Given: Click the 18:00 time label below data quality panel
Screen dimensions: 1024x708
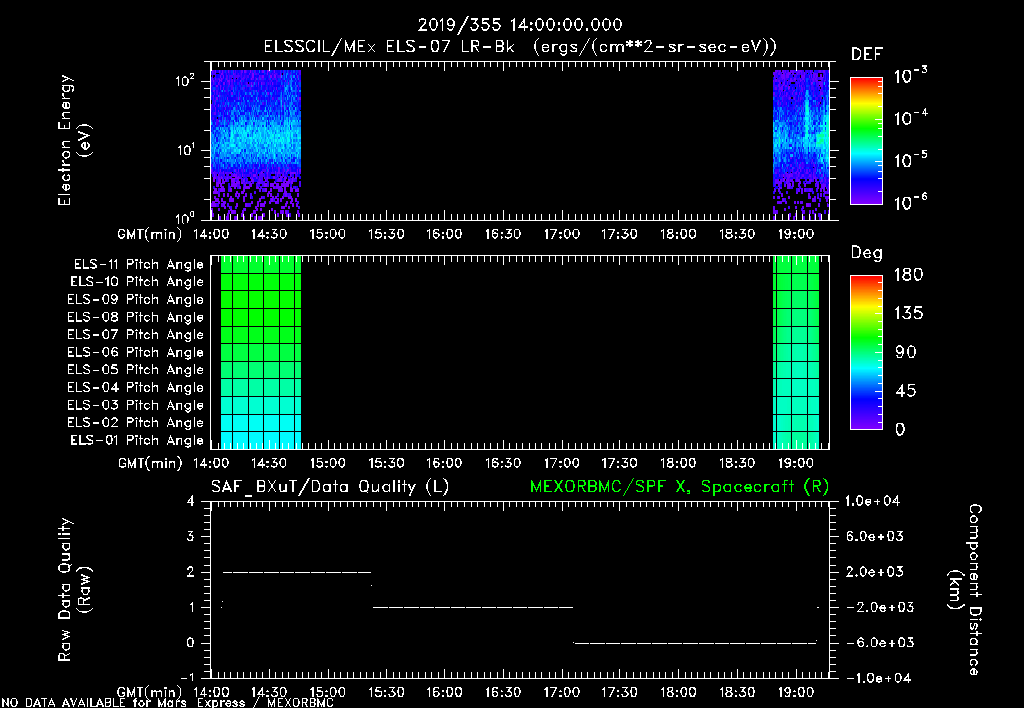Looking at the screenshot, I should pos(678,692).
